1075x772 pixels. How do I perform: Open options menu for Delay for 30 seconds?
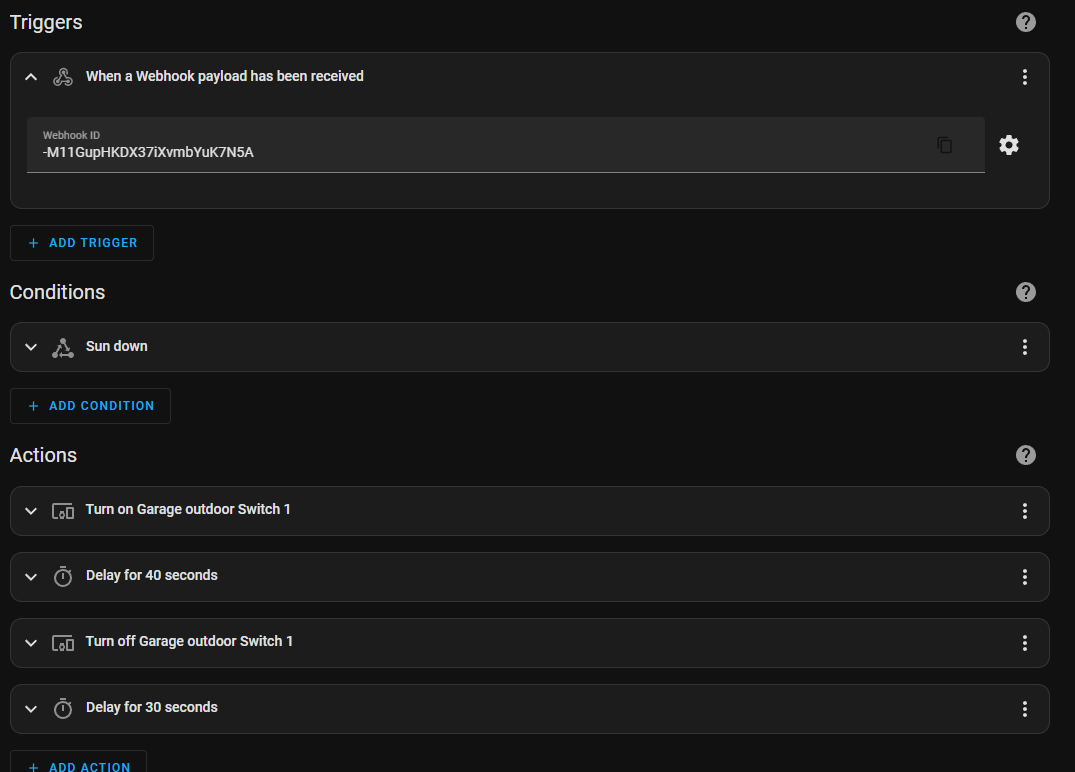1024,709
